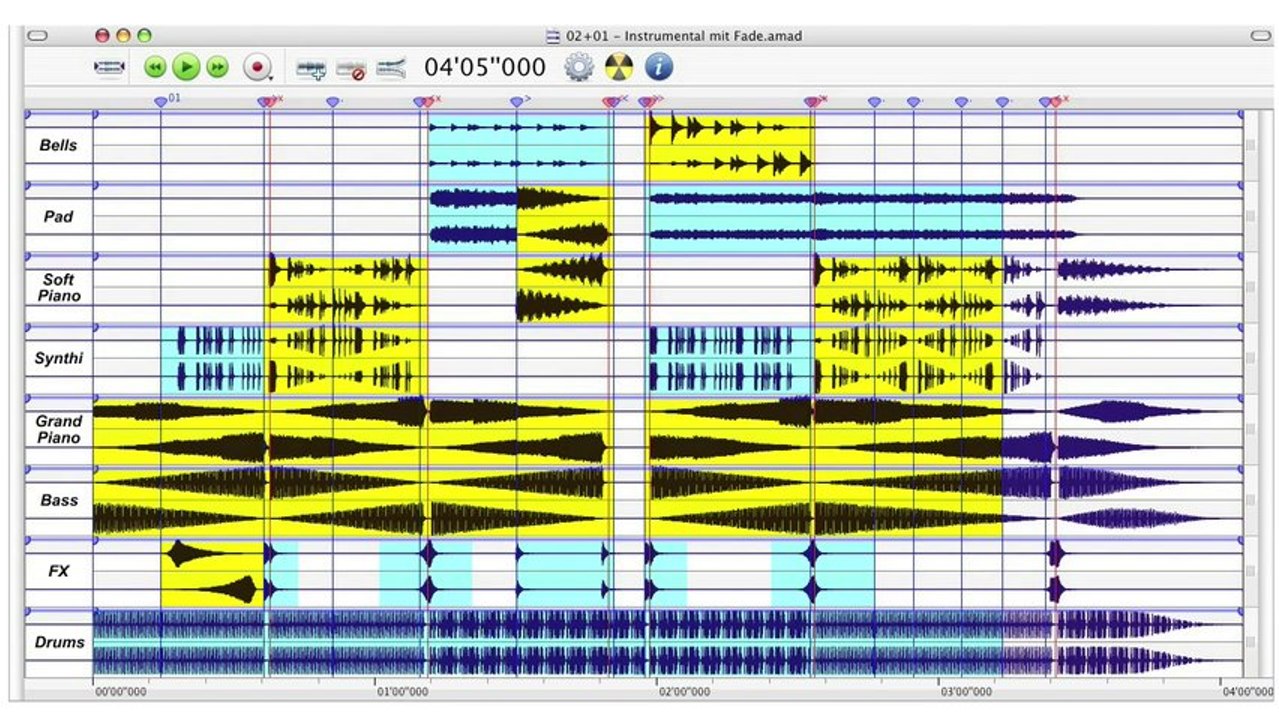Select the Bass track label
Viewport: 1279px width, 720px height.
point(58,500)
